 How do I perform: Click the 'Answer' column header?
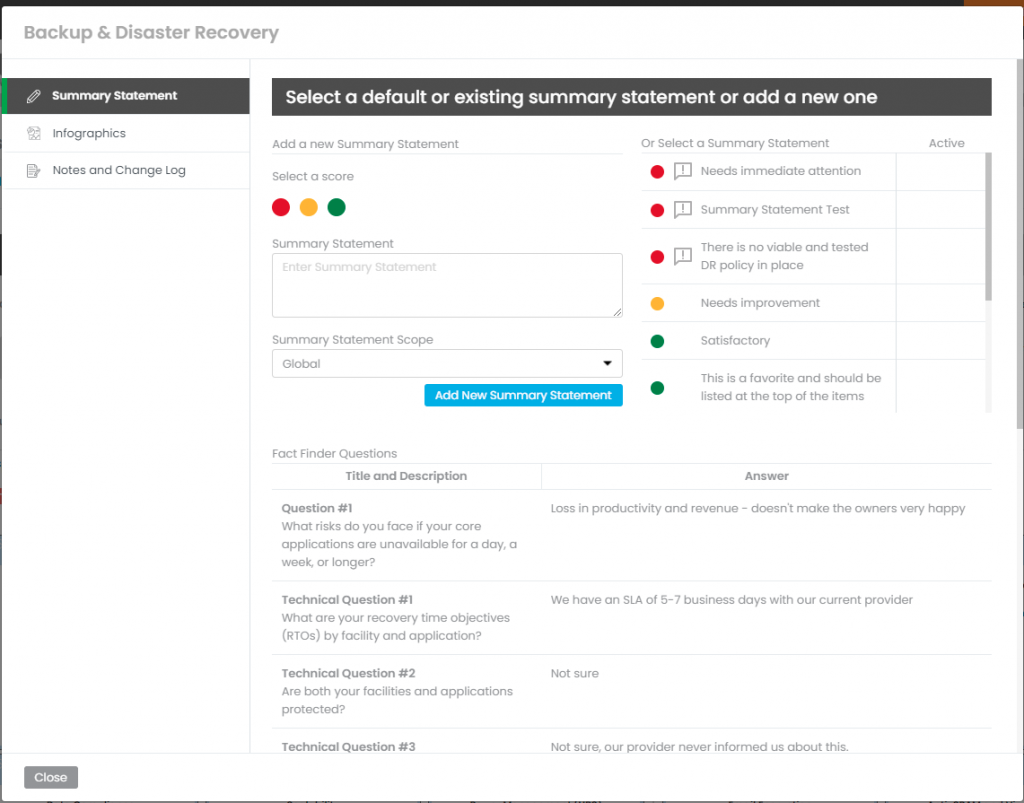point(766,476)
